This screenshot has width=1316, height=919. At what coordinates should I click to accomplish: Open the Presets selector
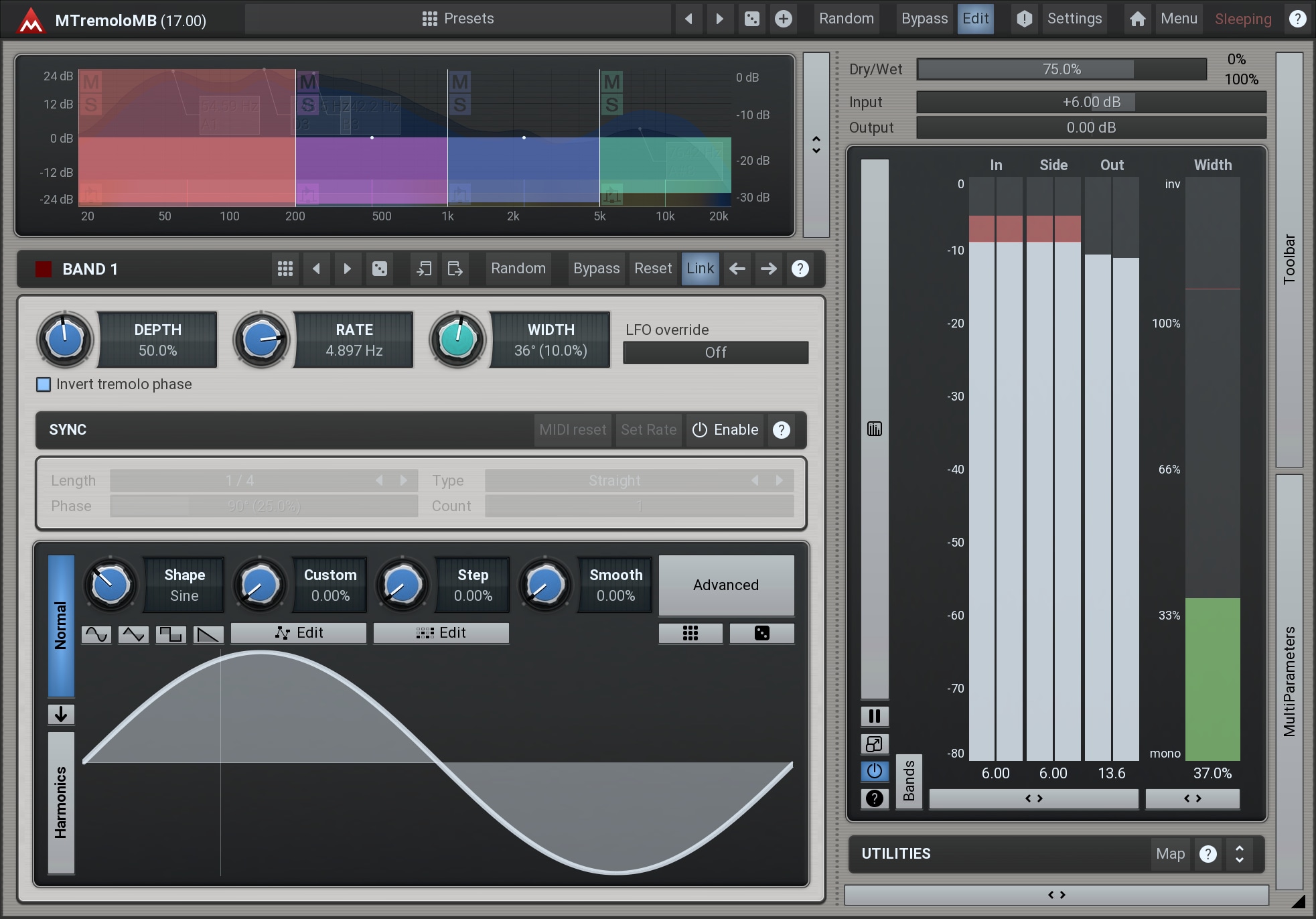pyautogui.click(x=458, y=19)
